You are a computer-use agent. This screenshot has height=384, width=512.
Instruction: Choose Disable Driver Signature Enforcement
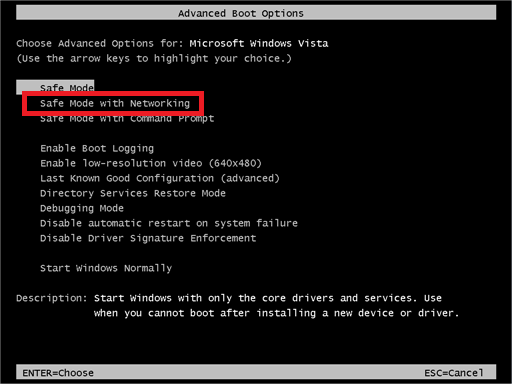tap(148, 238)
